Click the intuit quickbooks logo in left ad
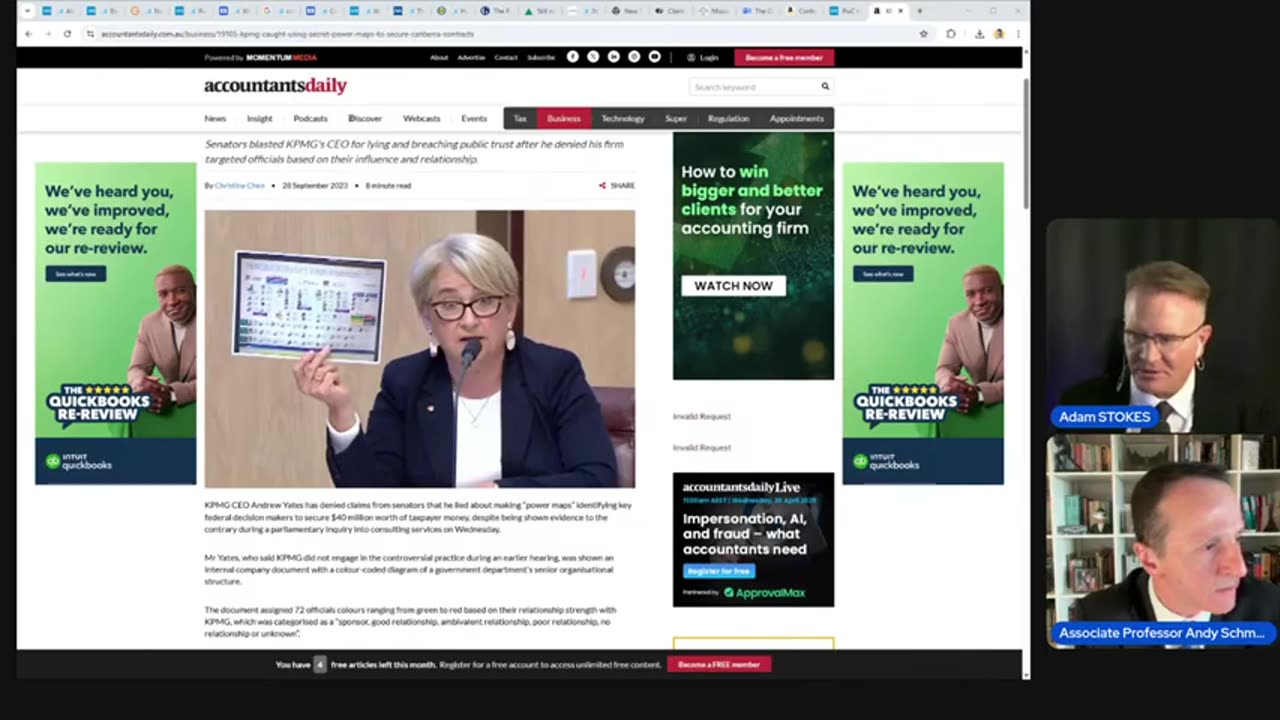The height and width of the screenshot is (720, 1280). click(x=78, y=462)
